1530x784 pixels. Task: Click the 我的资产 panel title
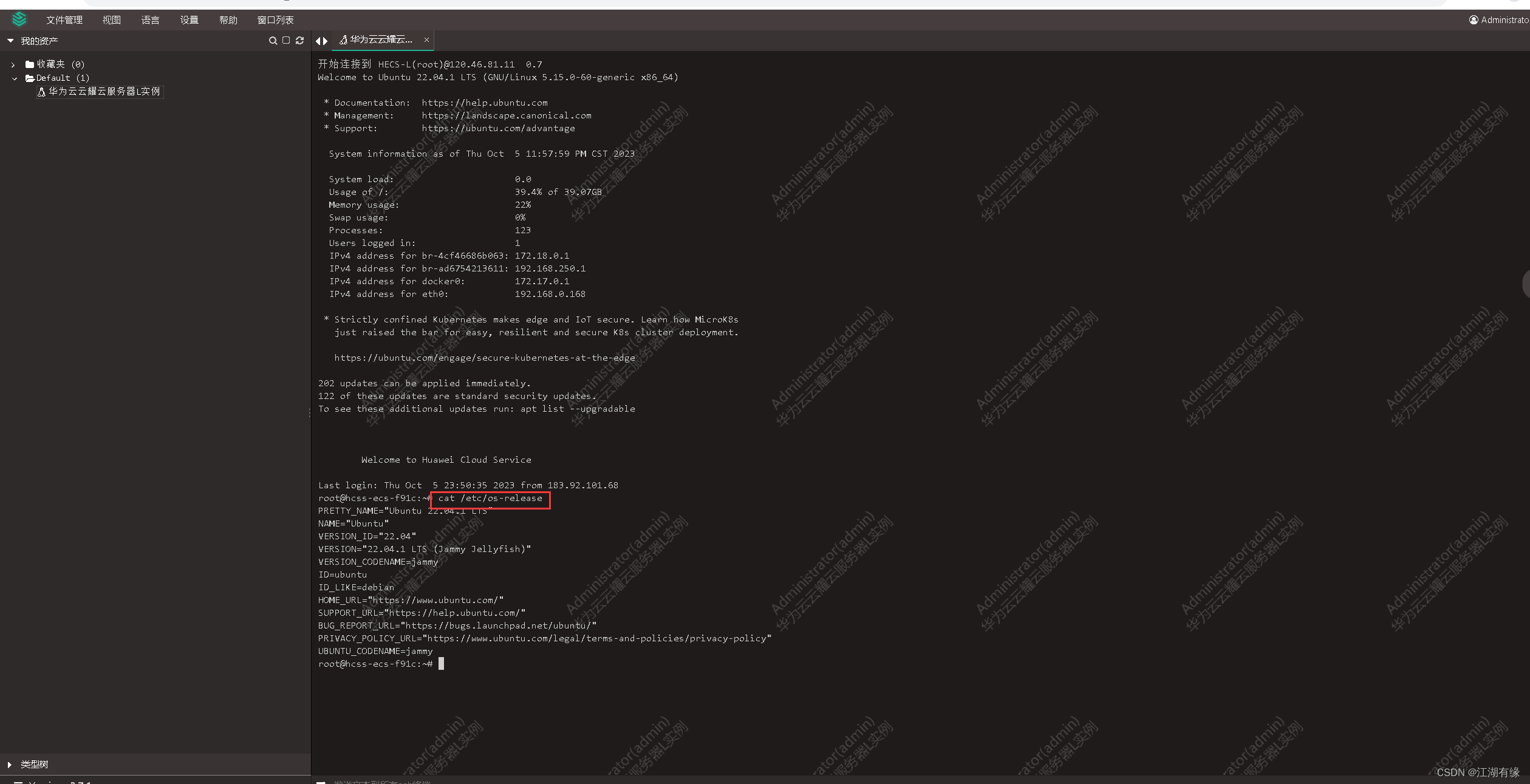[39, 41]
